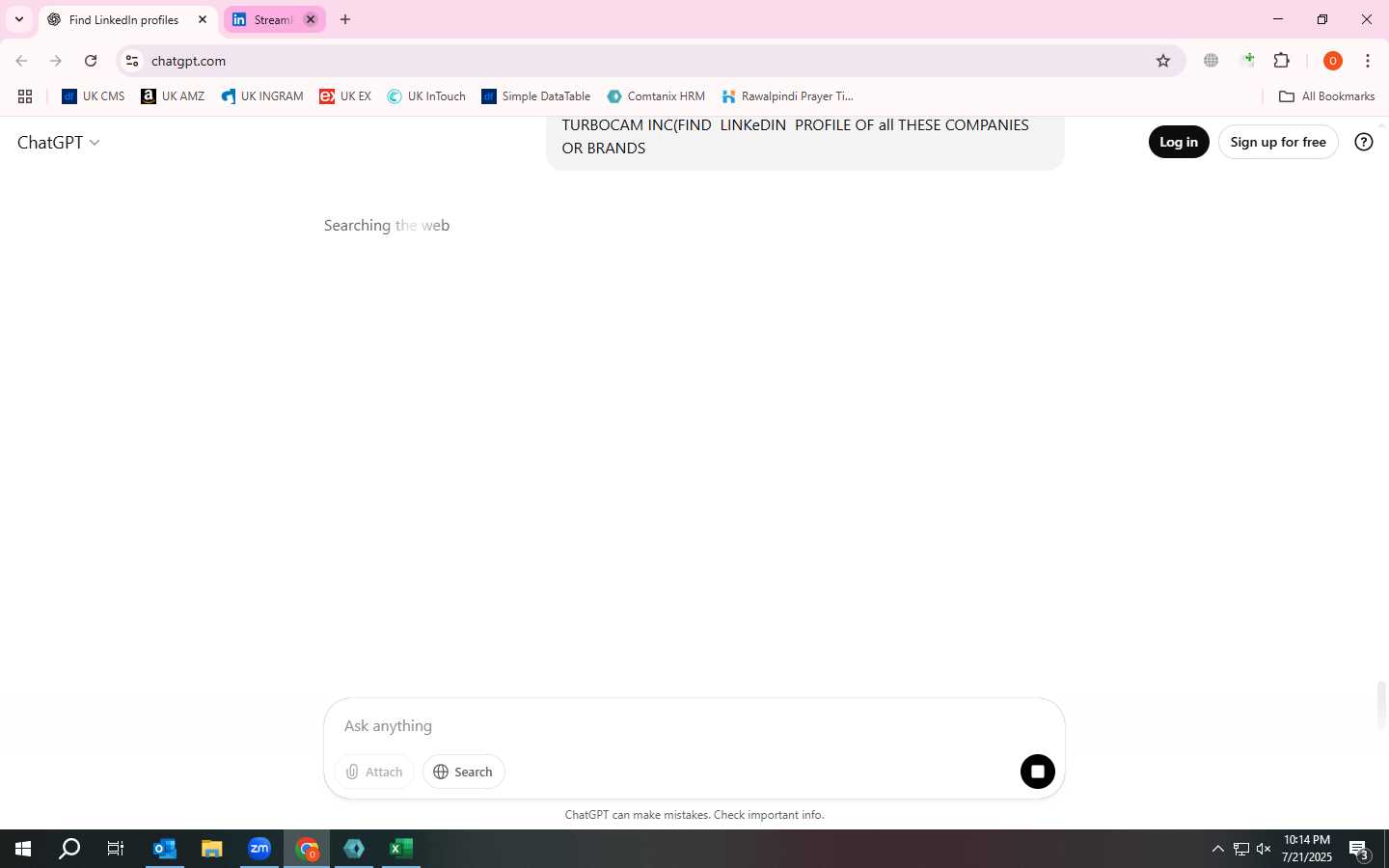
Task: Open the UK EX bookmark
Action: 345,96
